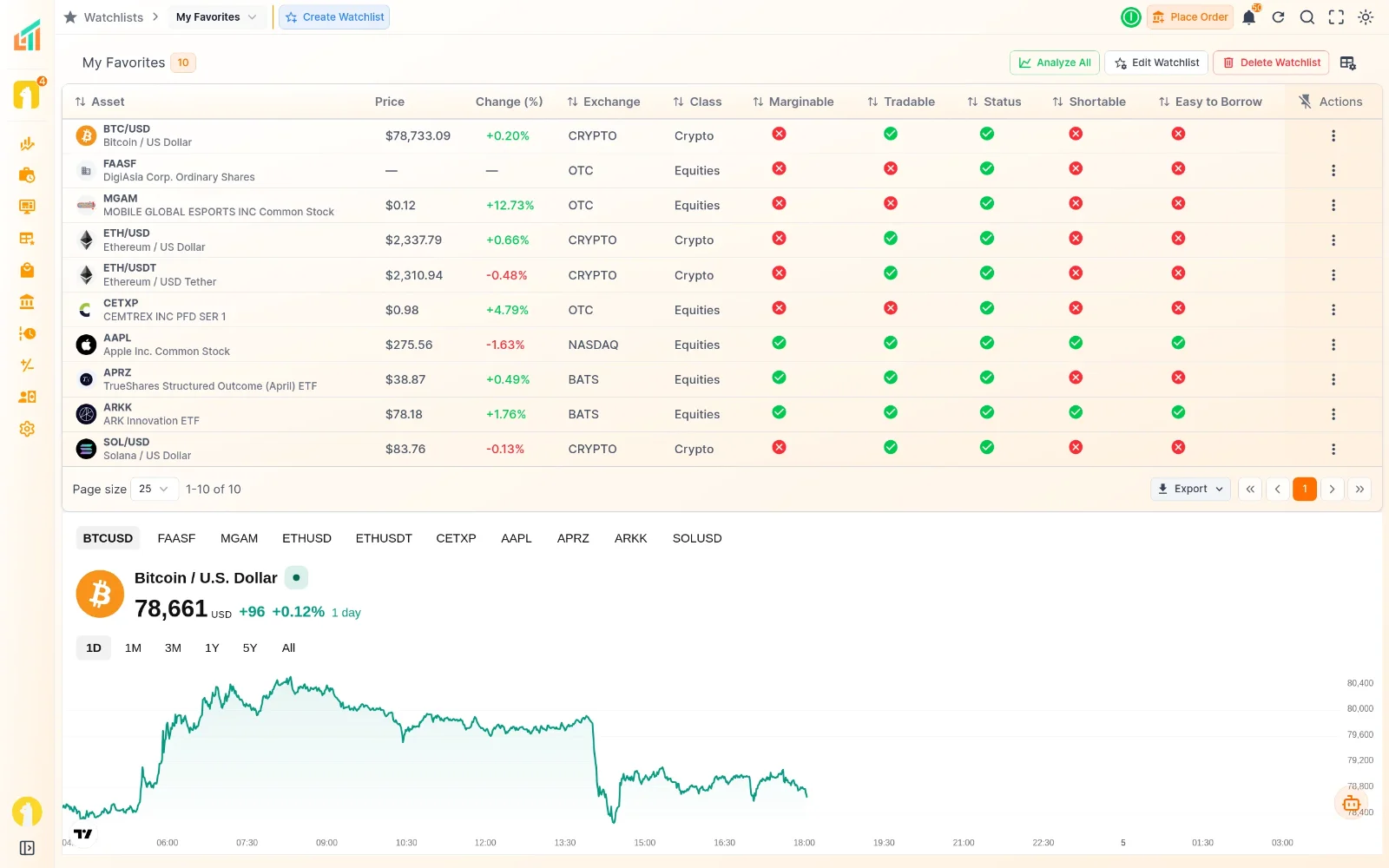The width and height of the screenshot is (1389, 868).
Task: Click the 80,000 price axis label
Action: [1360, 708]
